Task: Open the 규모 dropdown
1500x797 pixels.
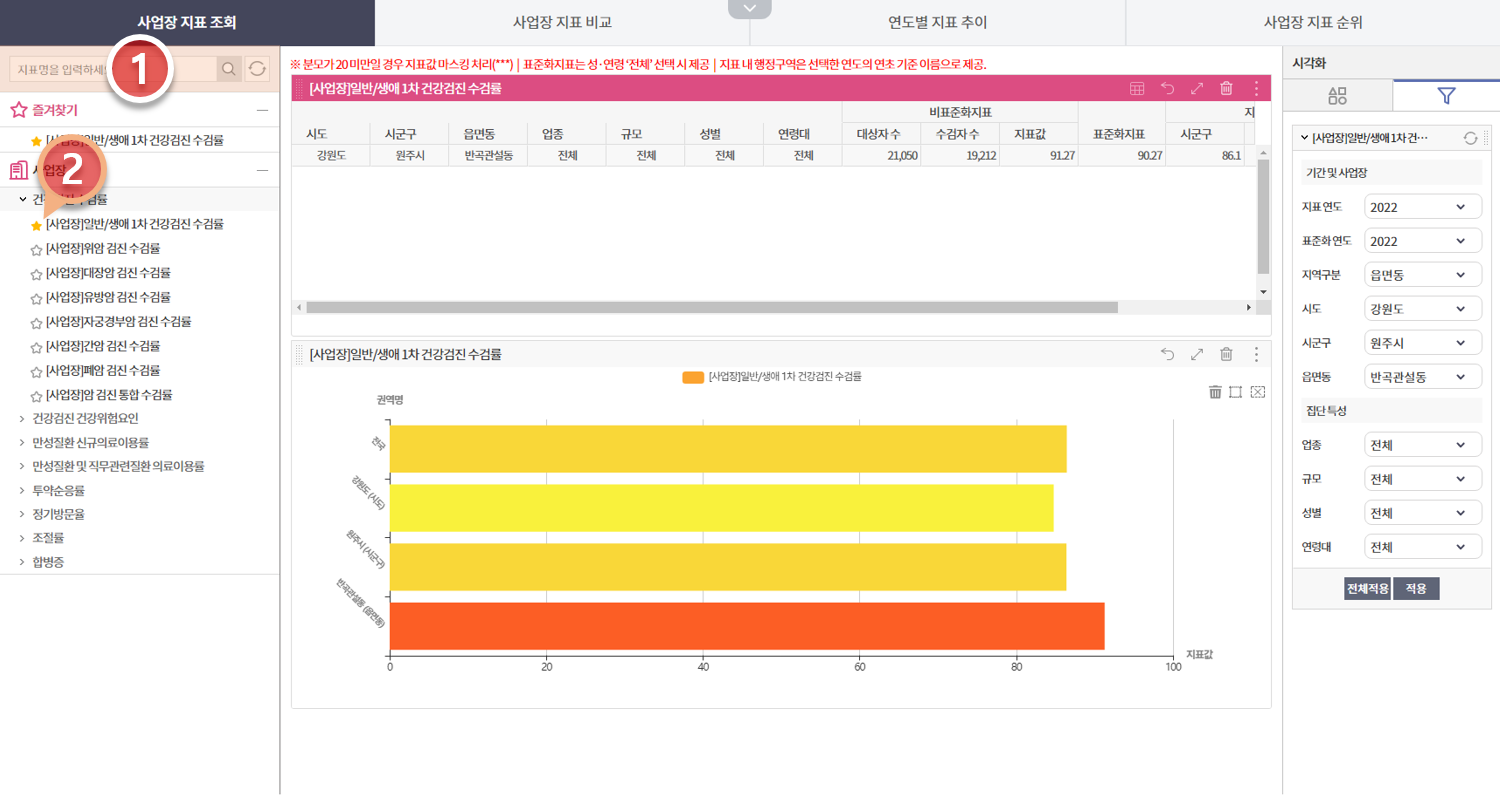Action: 1423,479
